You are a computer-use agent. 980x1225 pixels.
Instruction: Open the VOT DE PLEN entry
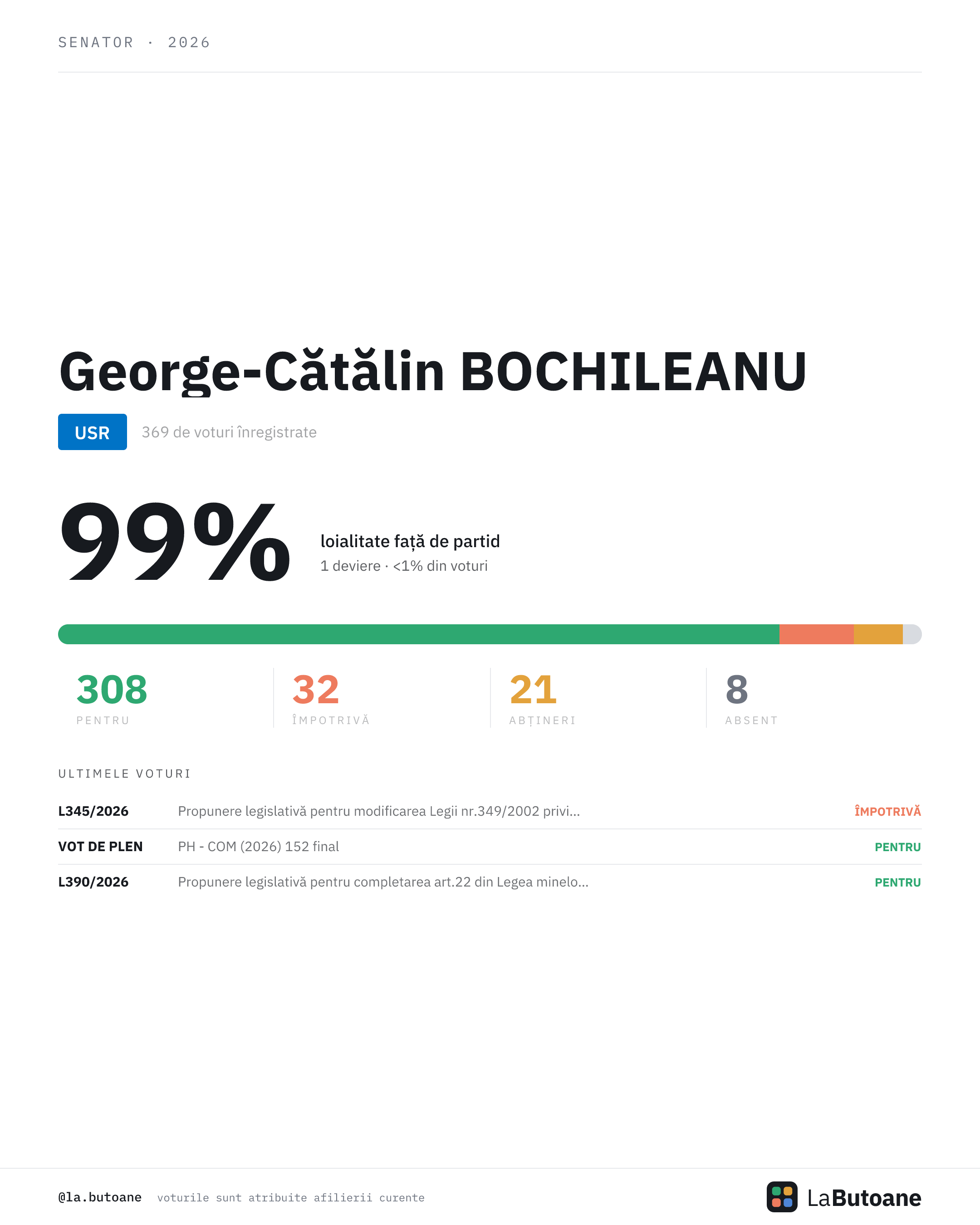[490, 847]
